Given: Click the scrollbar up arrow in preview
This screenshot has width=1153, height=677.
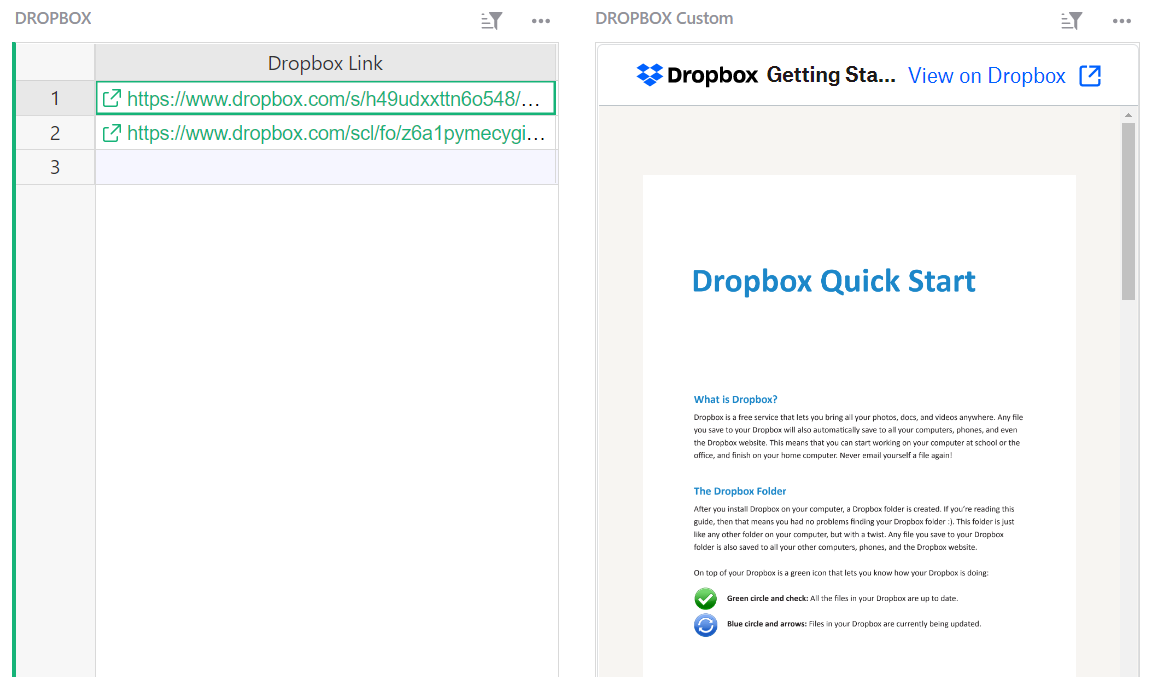Looking at the screenshot, I should tap(1128, 115).
